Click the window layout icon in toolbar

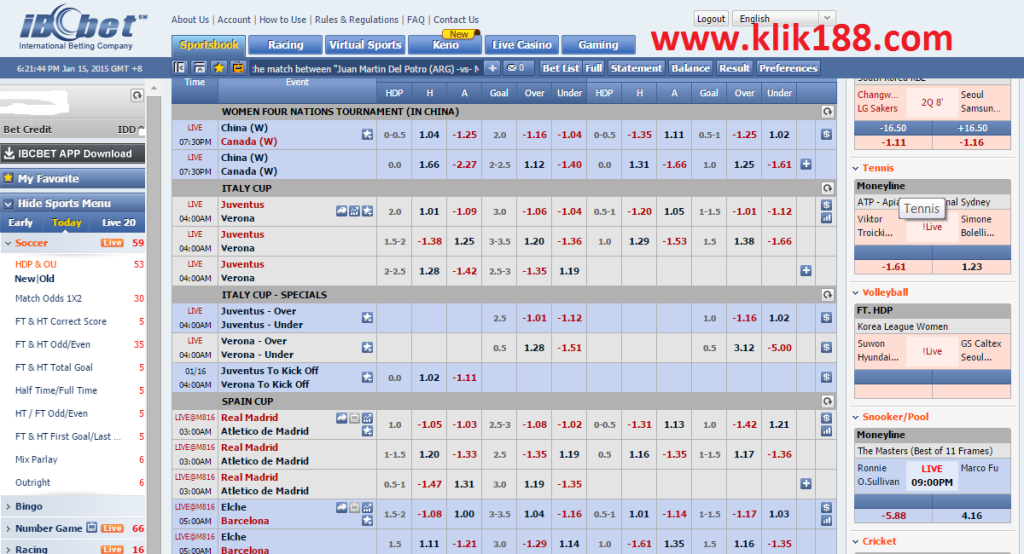[x=199, y=68]
